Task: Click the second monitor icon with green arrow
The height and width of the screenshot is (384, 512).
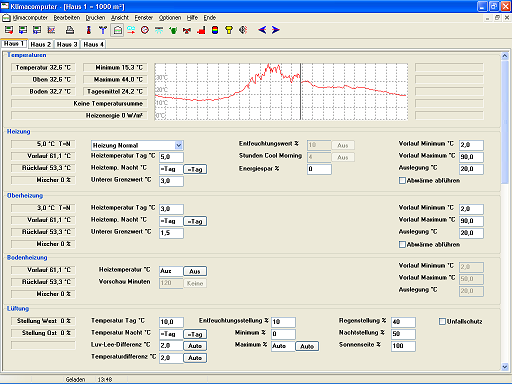Action: click(23, 30)
